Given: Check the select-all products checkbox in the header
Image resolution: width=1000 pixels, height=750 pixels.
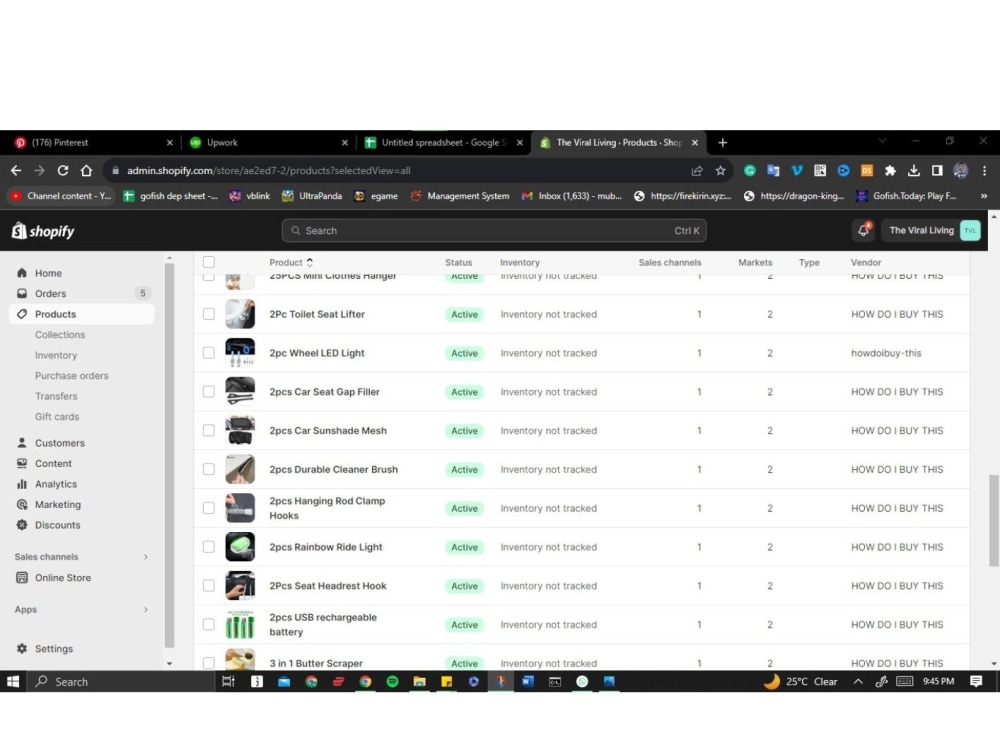Looking at the screenshot, I should coord(208,261).
